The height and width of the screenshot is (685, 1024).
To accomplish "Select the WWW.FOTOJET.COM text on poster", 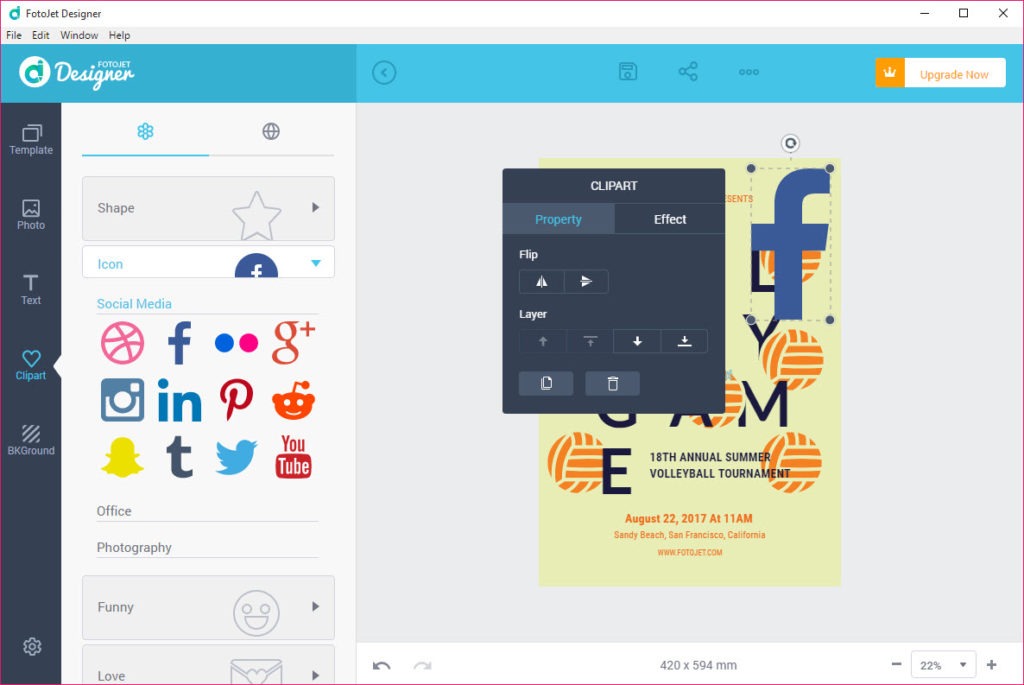I will click(690, 552).
